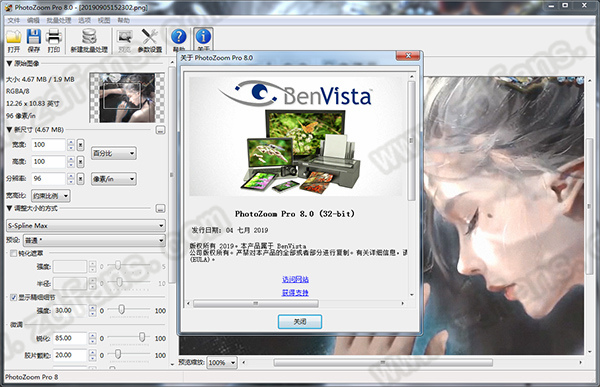
Task: Click the Preview toolbar icon
Action: [125, 37]
